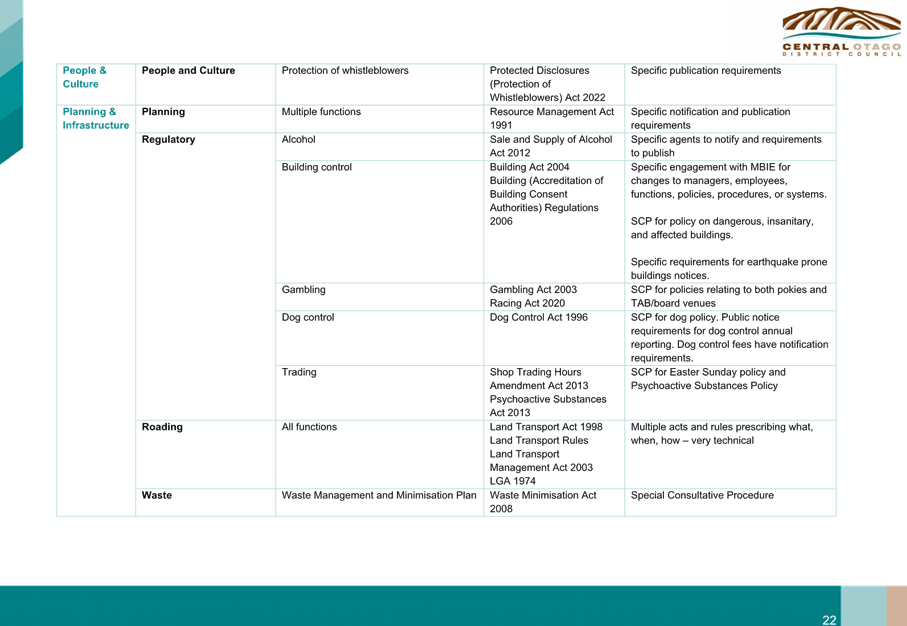Click 'Specific agents to notify' requirement cell
907x626 pixels.
click(731, 146)
